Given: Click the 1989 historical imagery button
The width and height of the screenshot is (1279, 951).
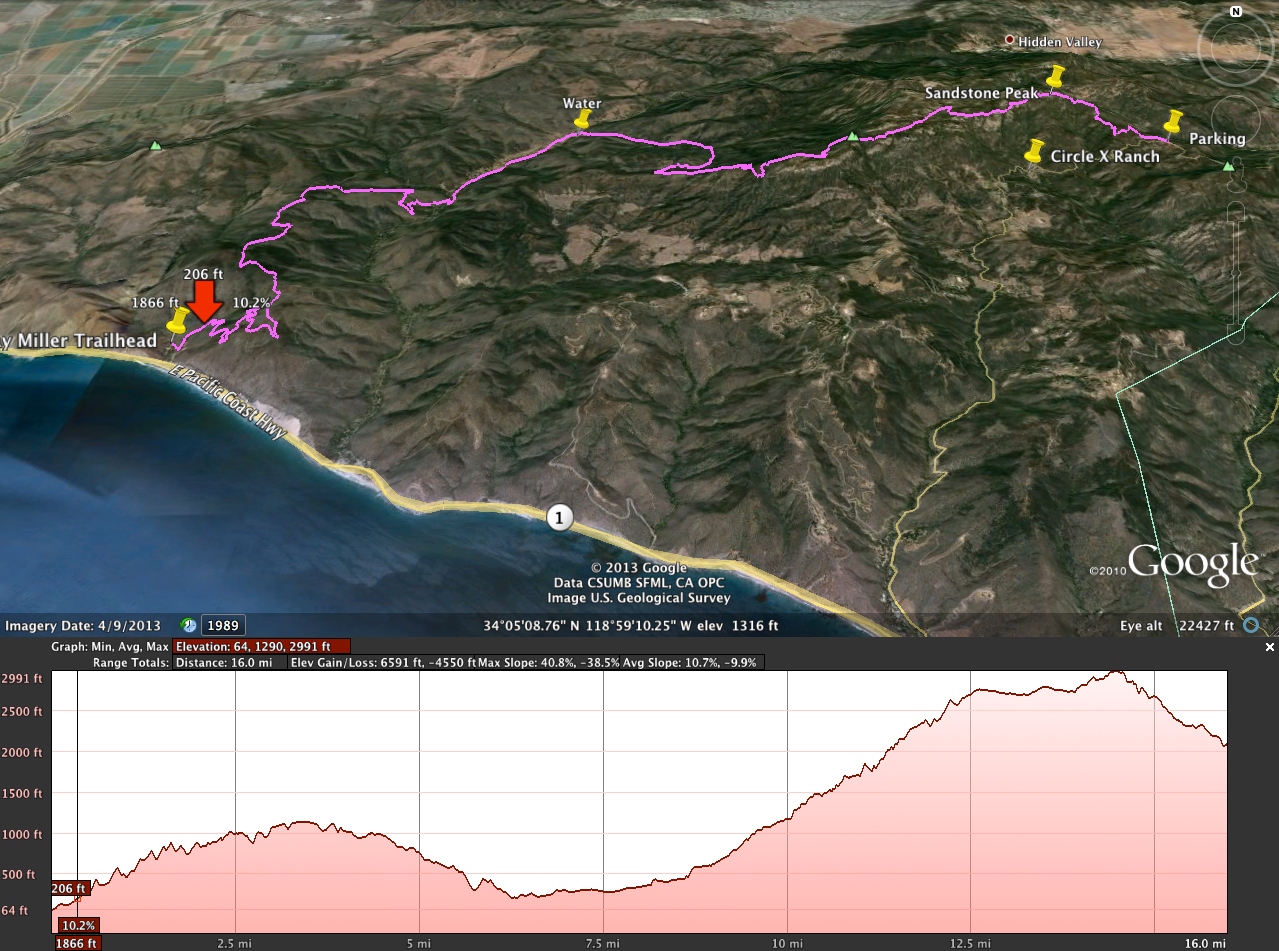Looking at the screenshot, I should coord(222,625).
